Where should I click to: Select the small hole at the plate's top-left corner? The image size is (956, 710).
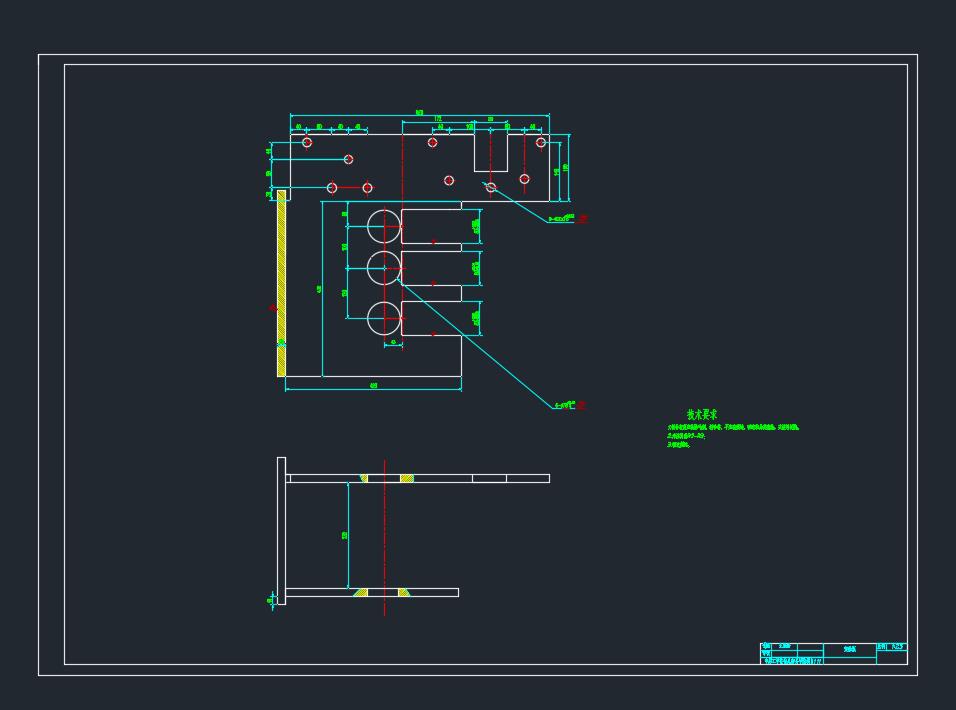point(307,142)
